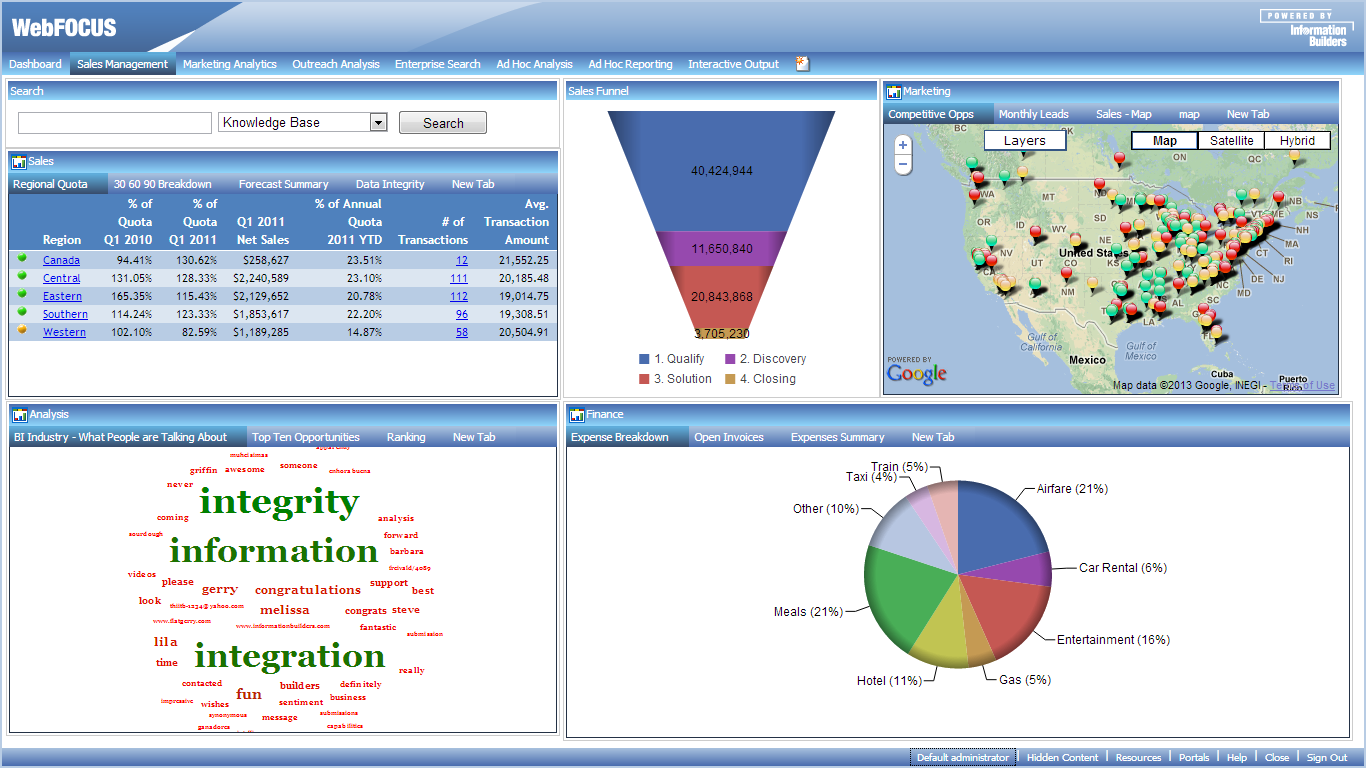Click the Finance panel chart icon
The width and height of the screenshot is (1366, 768).
[x=576, y=415]
